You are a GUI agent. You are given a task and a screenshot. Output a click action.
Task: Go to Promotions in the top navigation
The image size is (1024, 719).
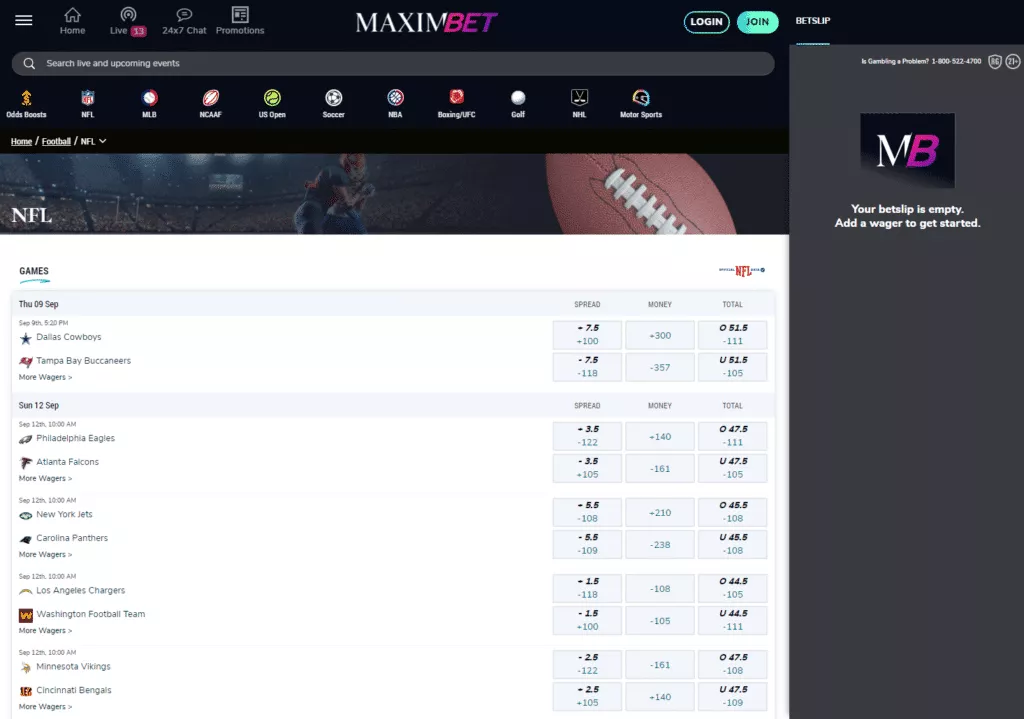[240, 21]
